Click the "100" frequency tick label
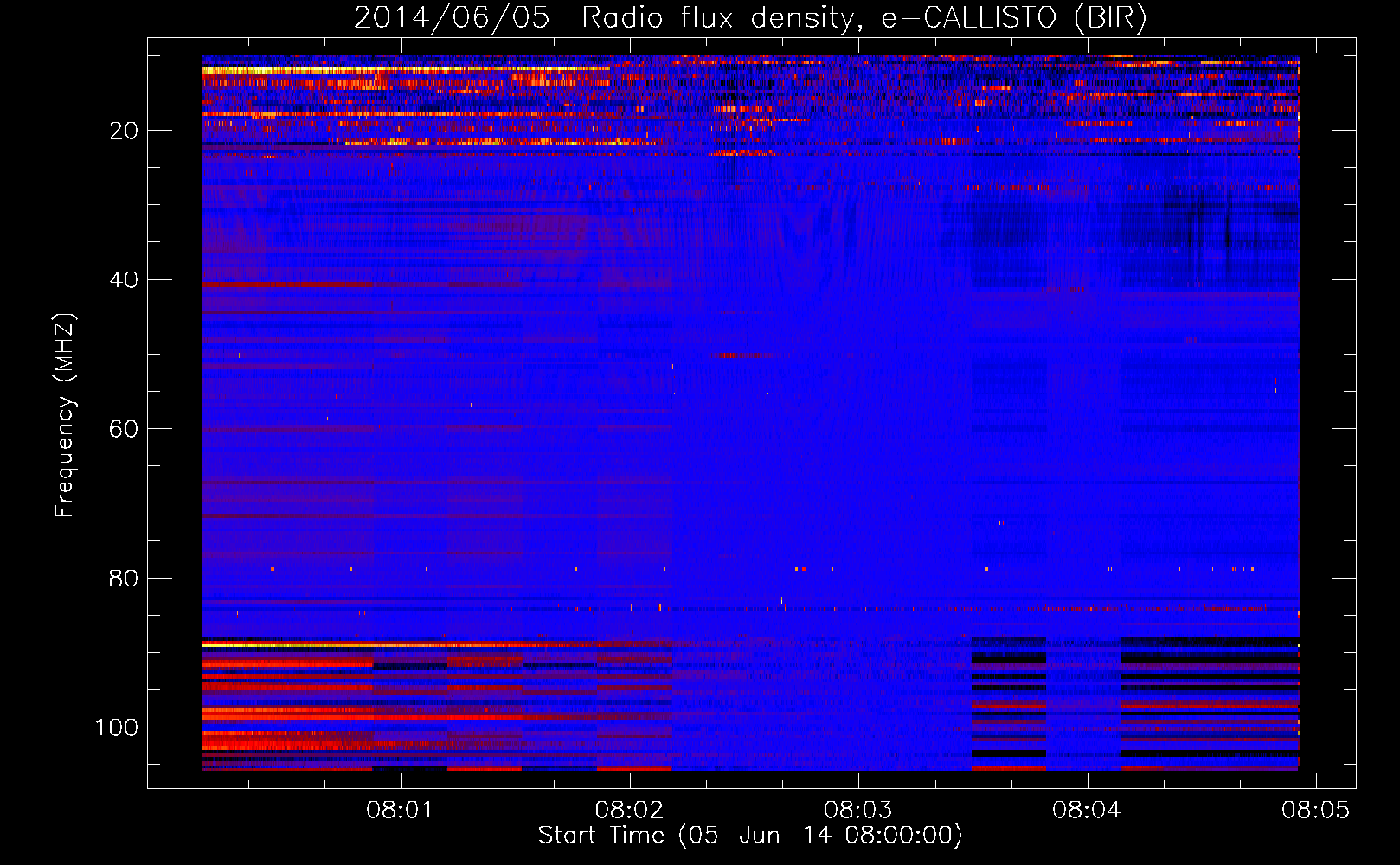Screen dimensions: 1400x865 tap(118, 727)
